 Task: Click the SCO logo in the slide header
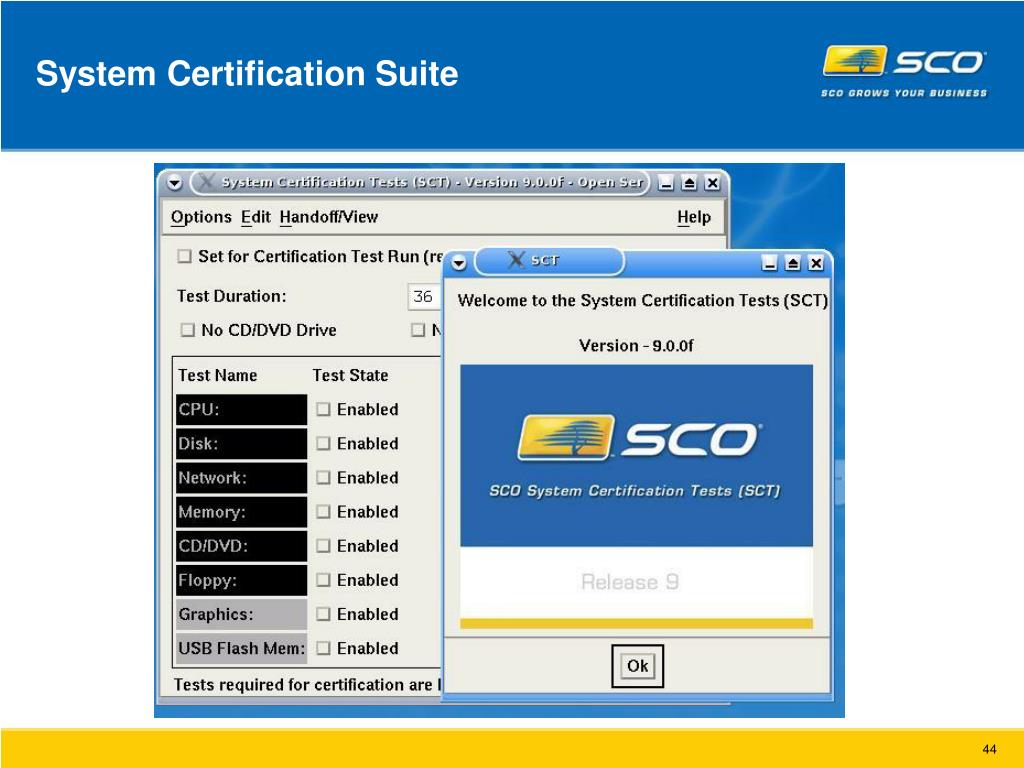click(x=904, y=71)
